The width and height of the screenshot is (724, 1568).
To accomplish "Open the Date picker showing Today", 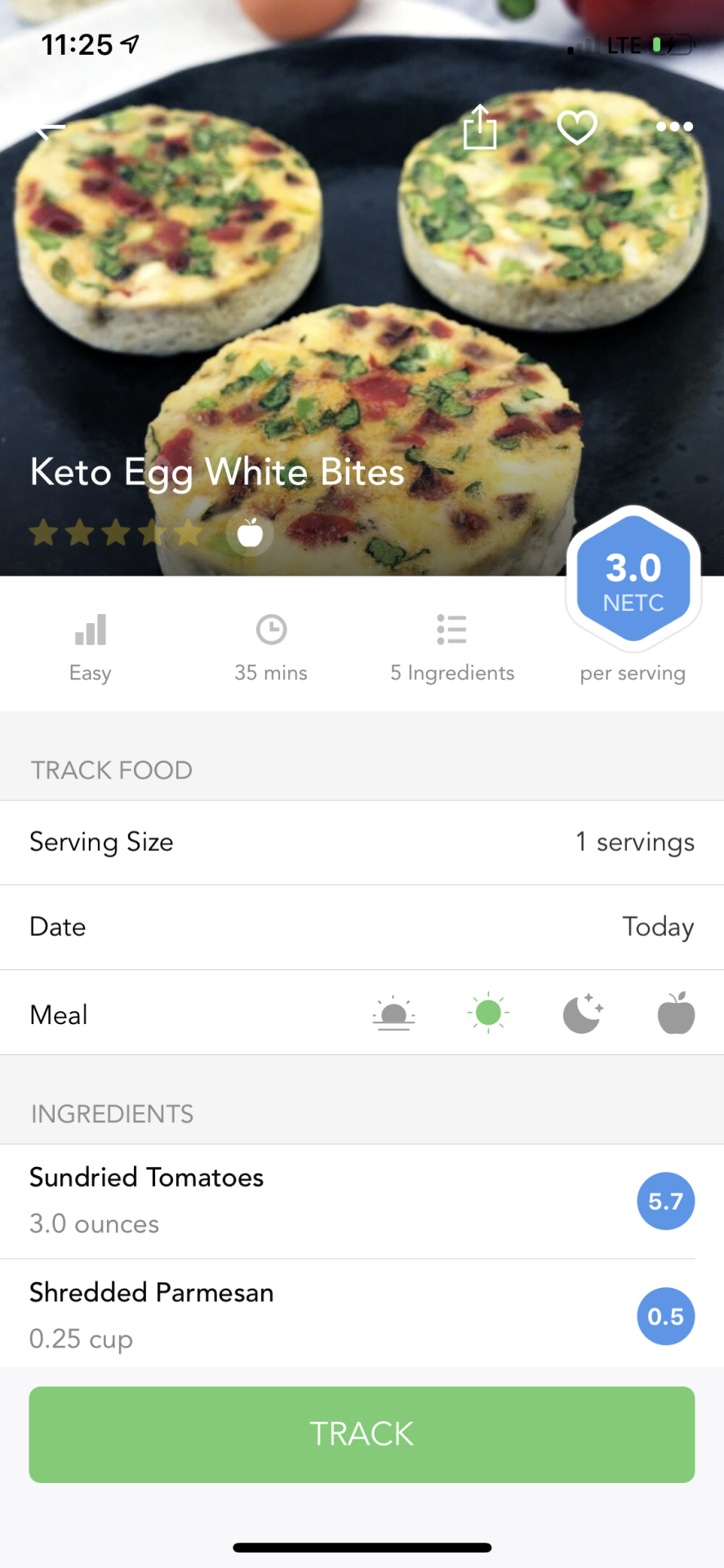I will point(657,927).
